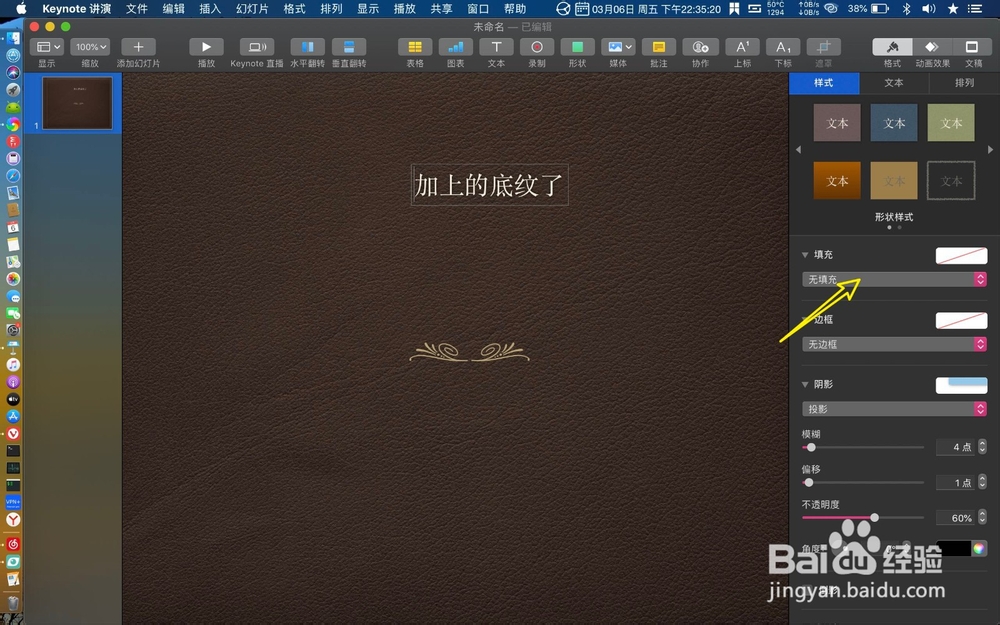Click the 60% opacity value field
This screenshot has height=625, width=1000.
pos(955,518)
